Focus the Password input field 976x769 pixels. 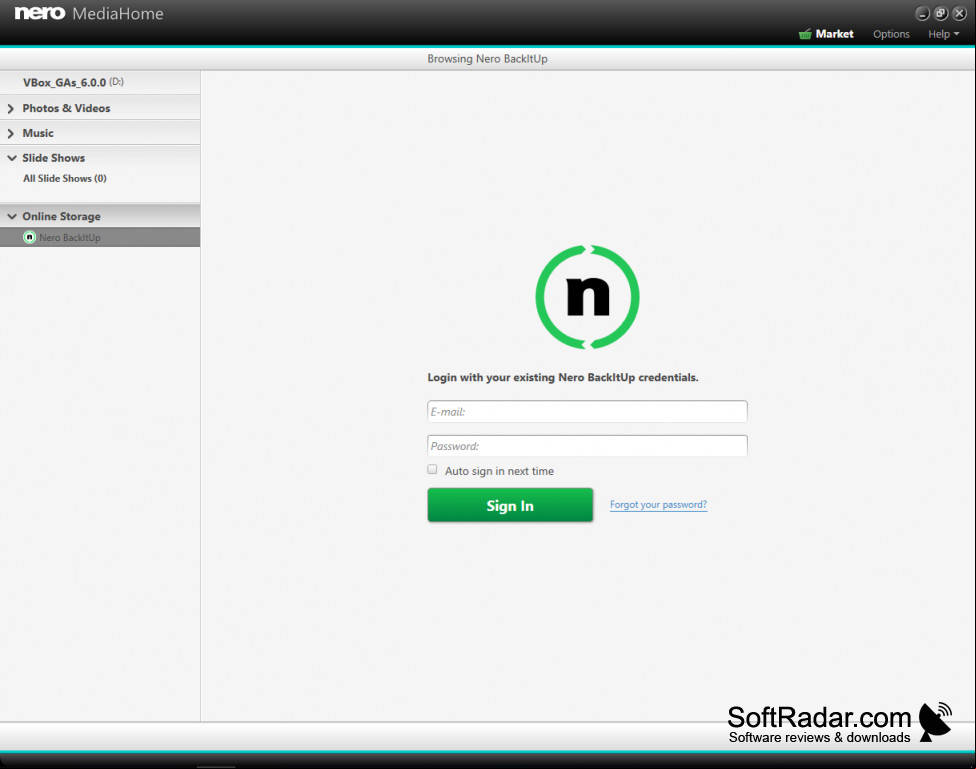coord(587,446)
